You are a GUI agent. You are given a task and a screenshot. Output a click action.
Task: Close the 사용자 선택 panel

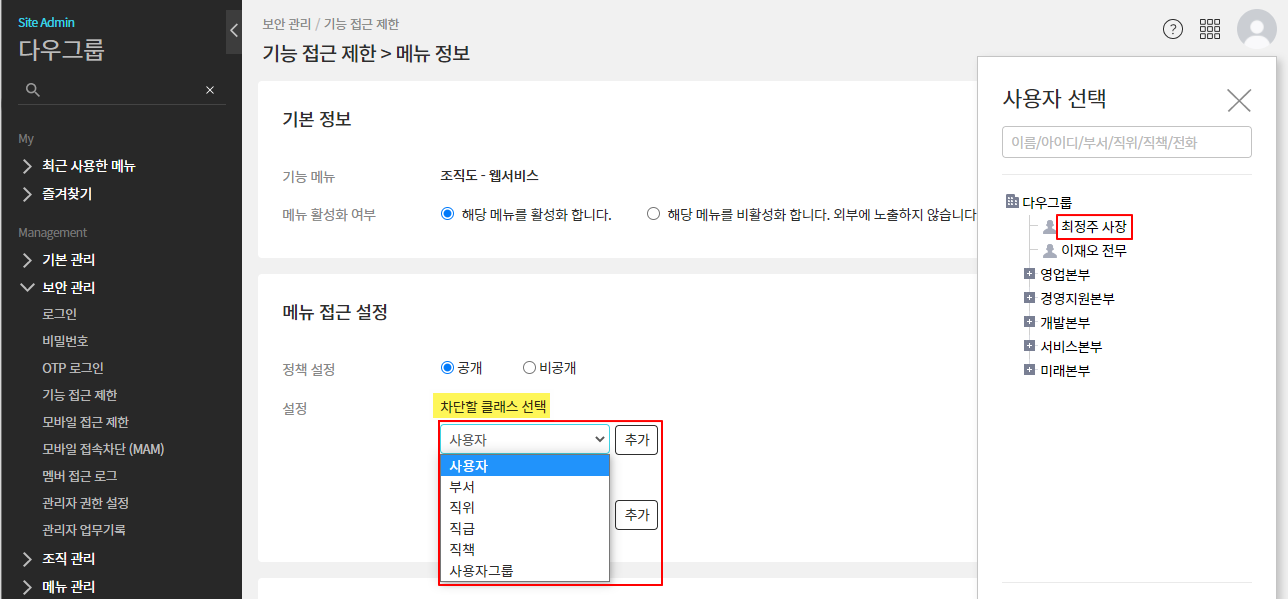click(x=1238, y=100)
